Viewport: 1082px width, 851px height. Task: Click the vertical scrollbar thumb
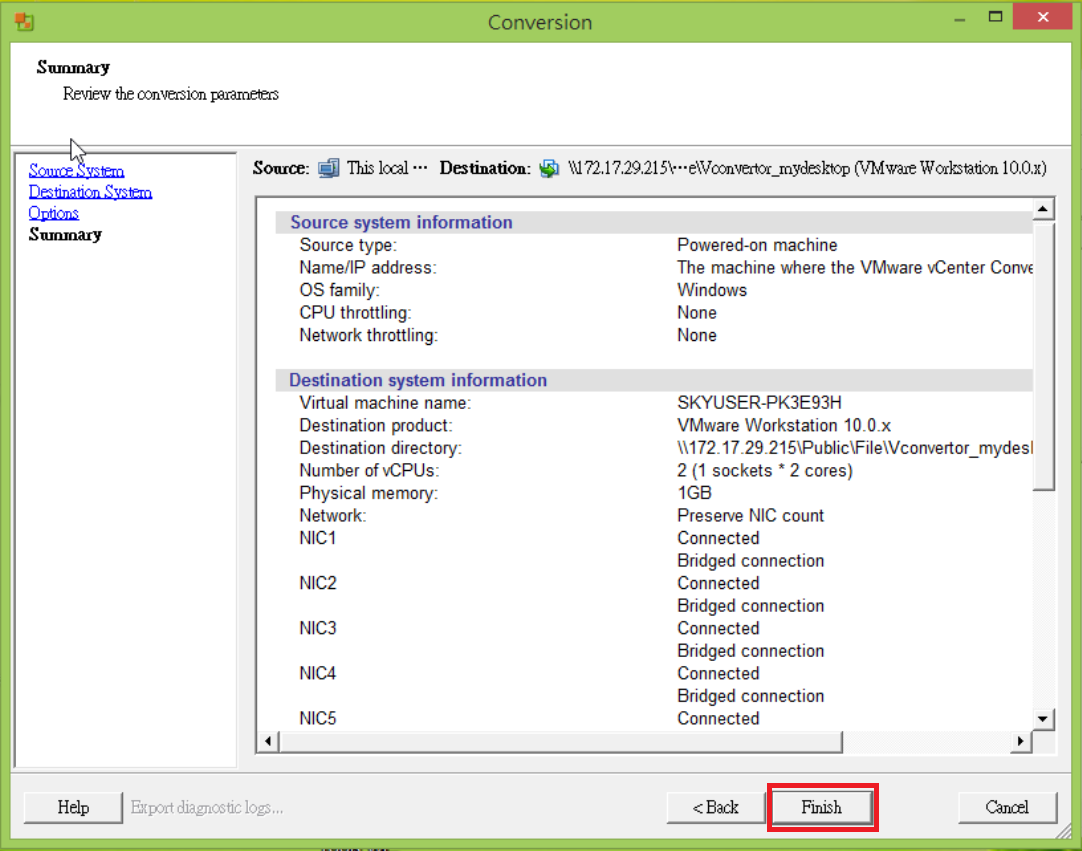pos(1043,355)
